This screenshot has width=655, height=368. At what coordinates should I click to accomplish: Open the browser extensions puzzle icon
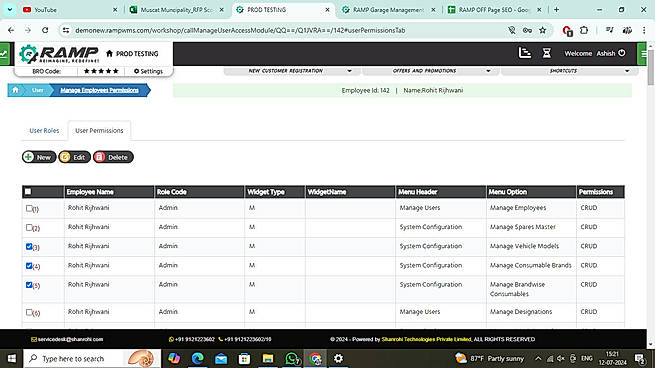tap(584, 30)
